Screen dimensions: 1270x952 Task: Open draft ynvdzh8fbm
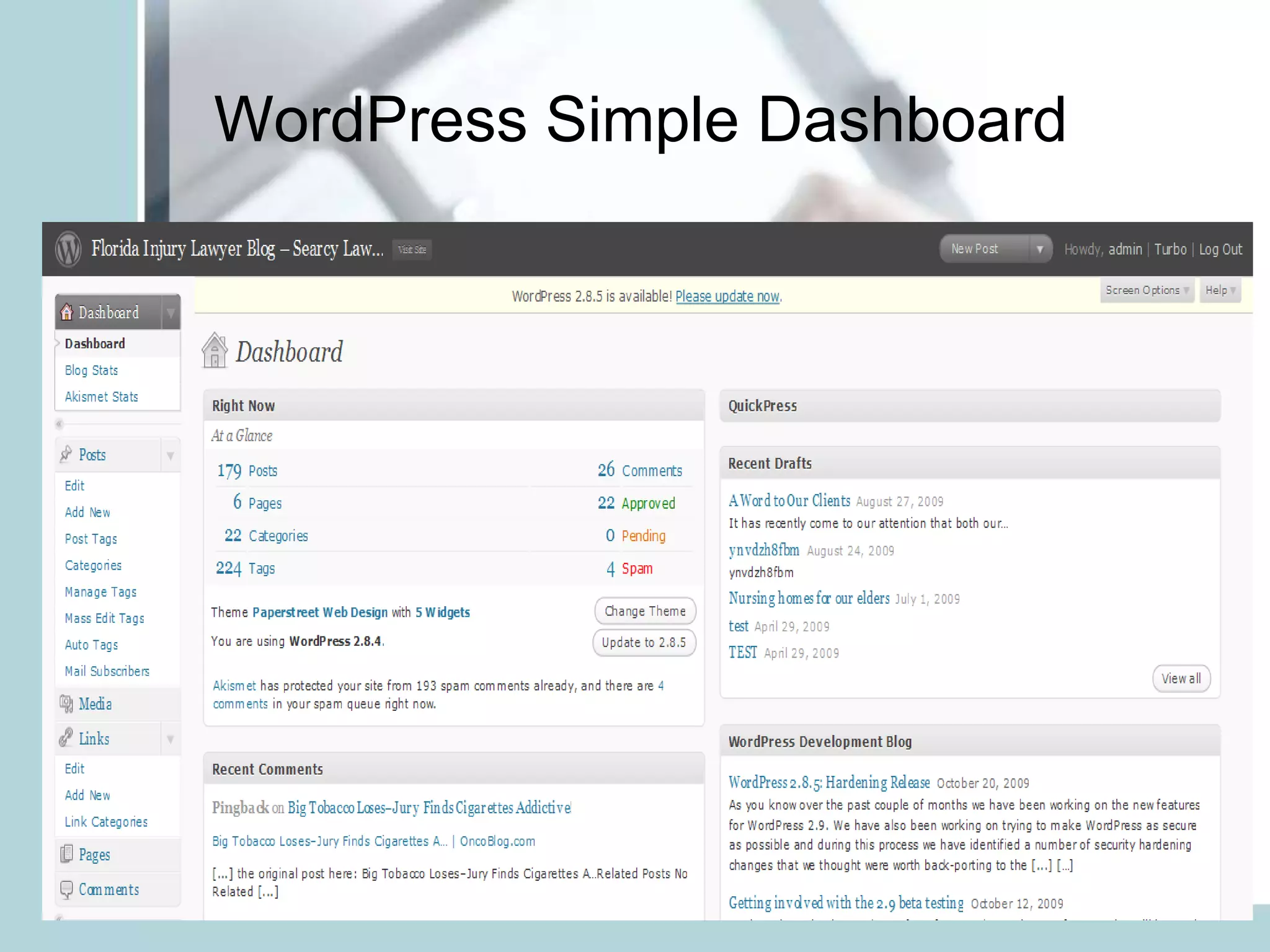point(764,550)
